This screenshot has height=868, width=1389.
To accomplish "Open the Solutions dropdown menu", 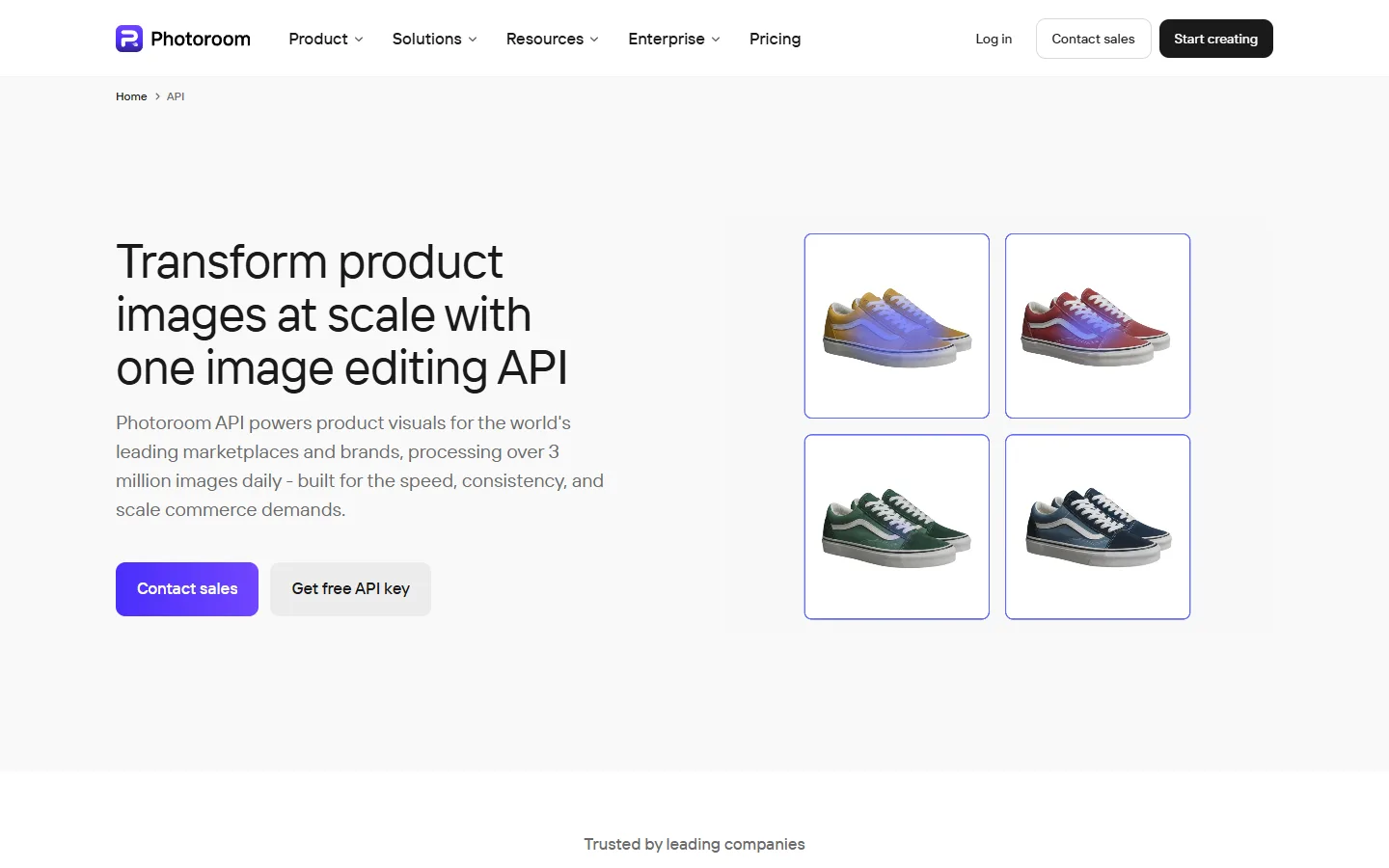I will tap(434, 39).
